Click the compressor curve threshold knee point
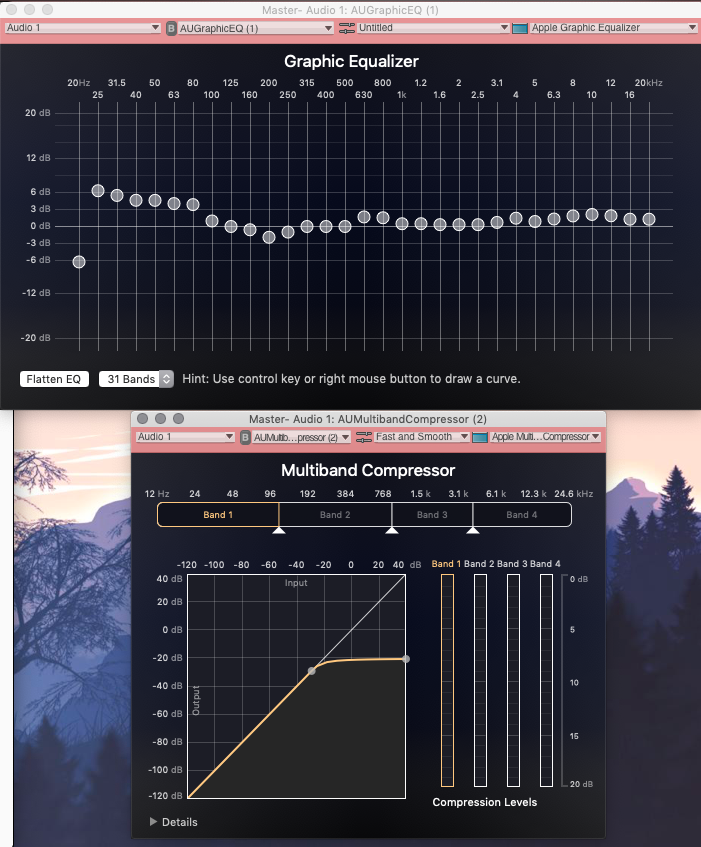This screenshot has height=847, width=701. pyautogui.click(x=312, y=671)
